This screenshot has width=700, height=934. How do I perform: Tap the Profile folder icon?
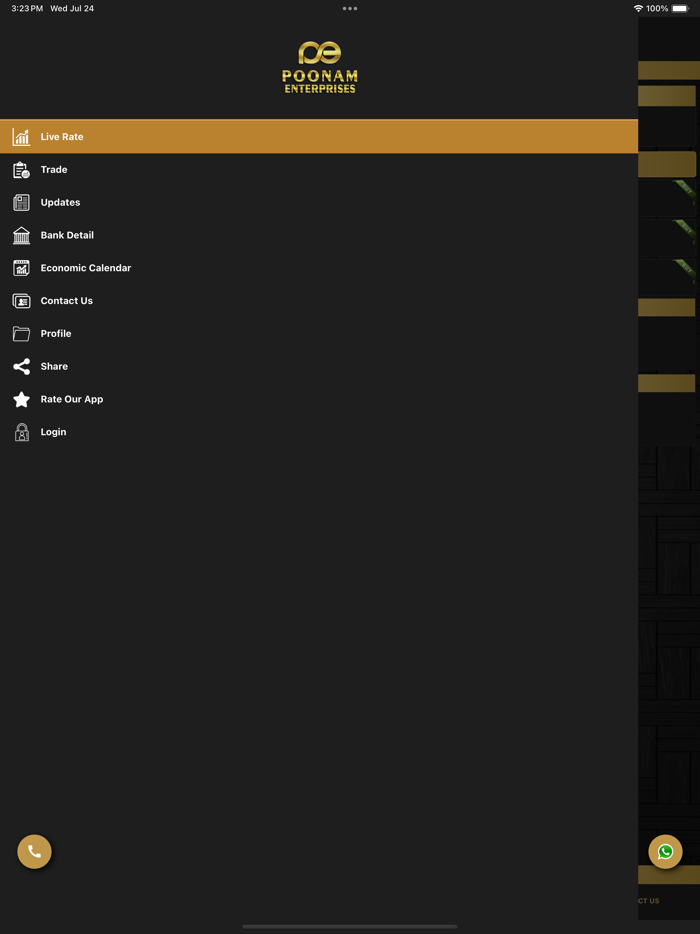click(21, 334)
